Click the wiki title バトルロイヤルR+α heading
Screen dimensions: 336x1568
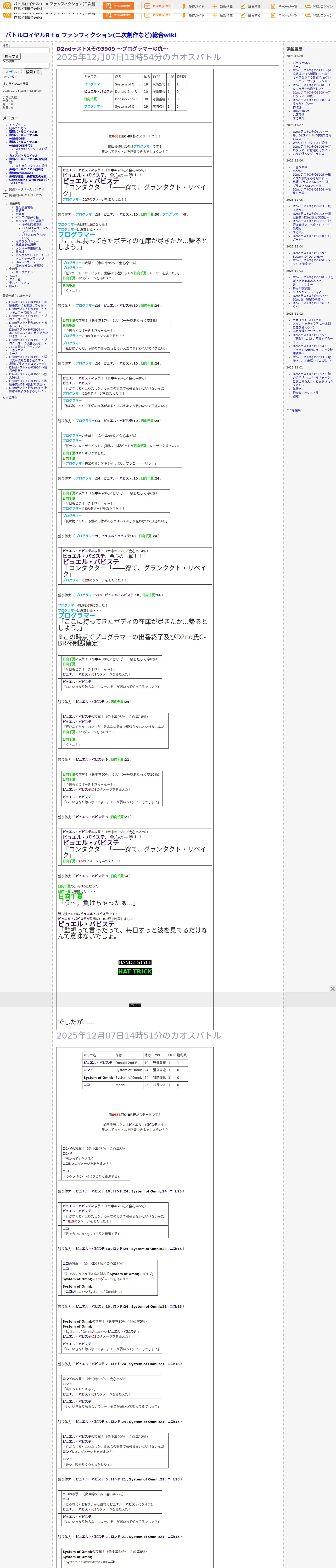tap(91, 35)
